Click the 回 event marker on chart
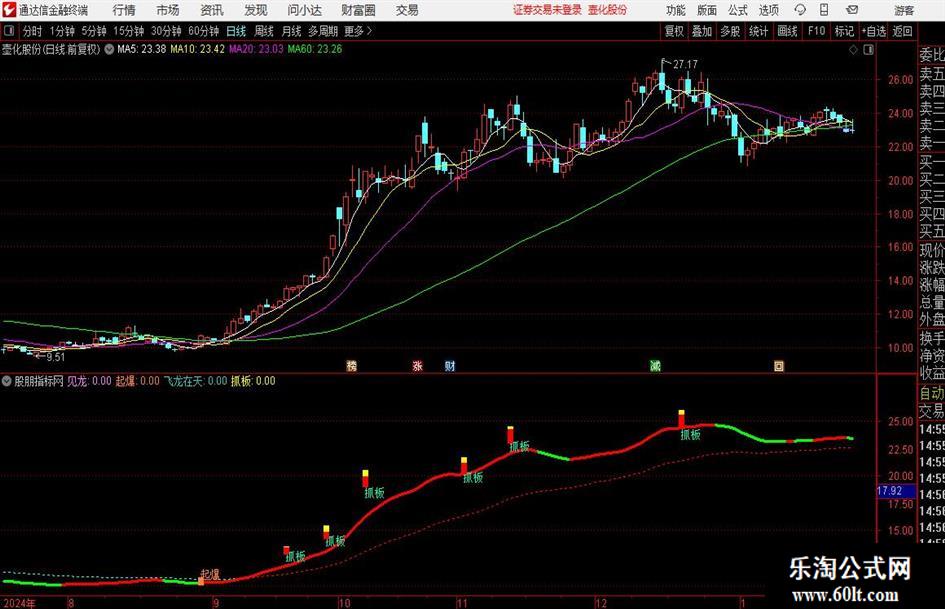This screenshot has height=609, width=945. [x=779, y=365]
